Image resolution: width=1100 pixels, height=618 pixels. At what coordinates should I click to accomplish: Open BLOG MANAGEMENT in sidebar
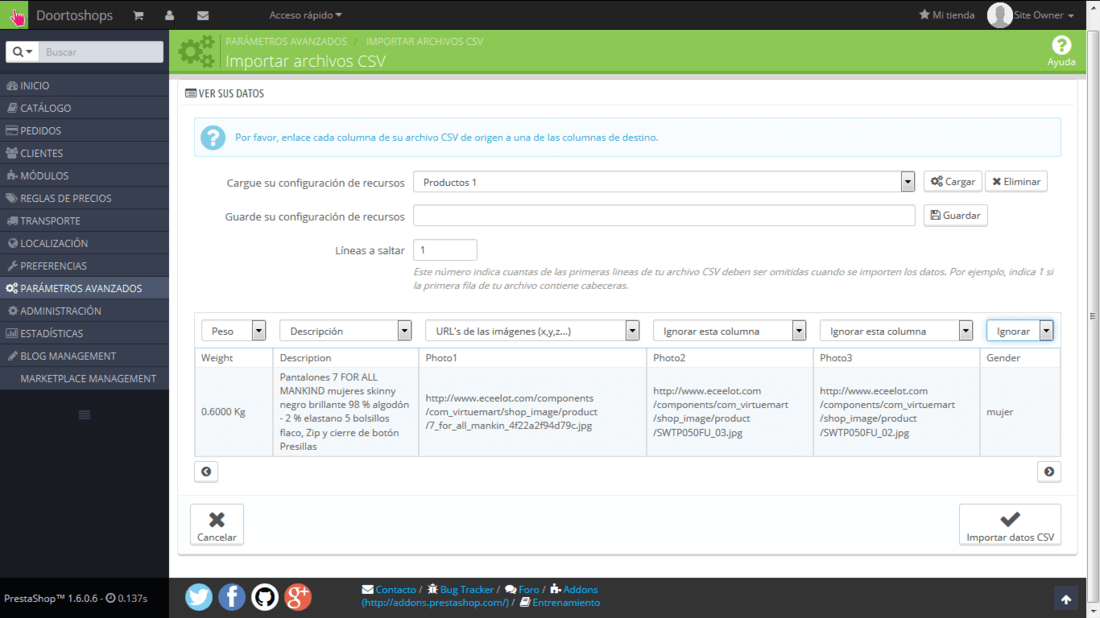(84, 356)
